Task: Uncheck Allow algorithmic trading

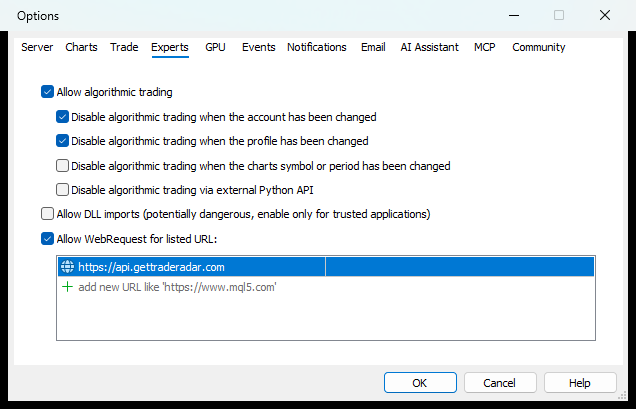Action: click(x=47, y=92)
